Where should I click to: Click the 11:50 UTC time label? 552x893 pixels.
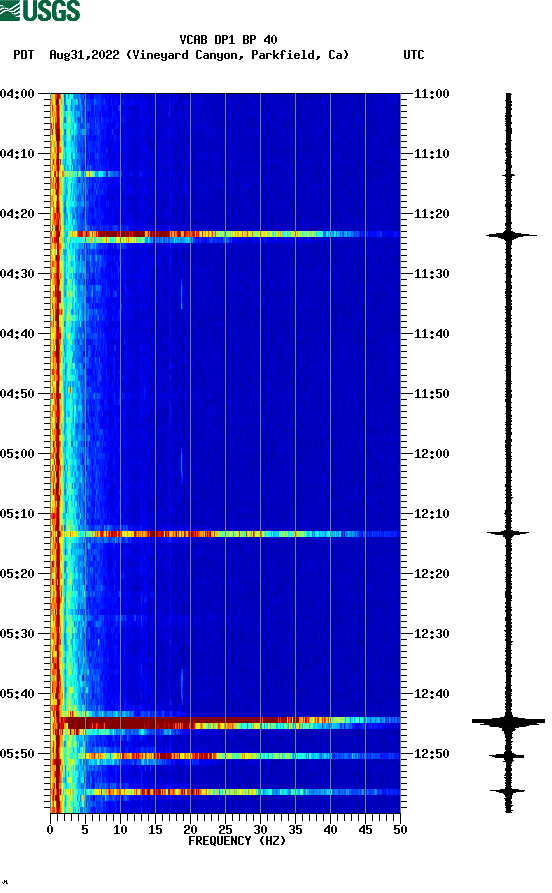432,394
